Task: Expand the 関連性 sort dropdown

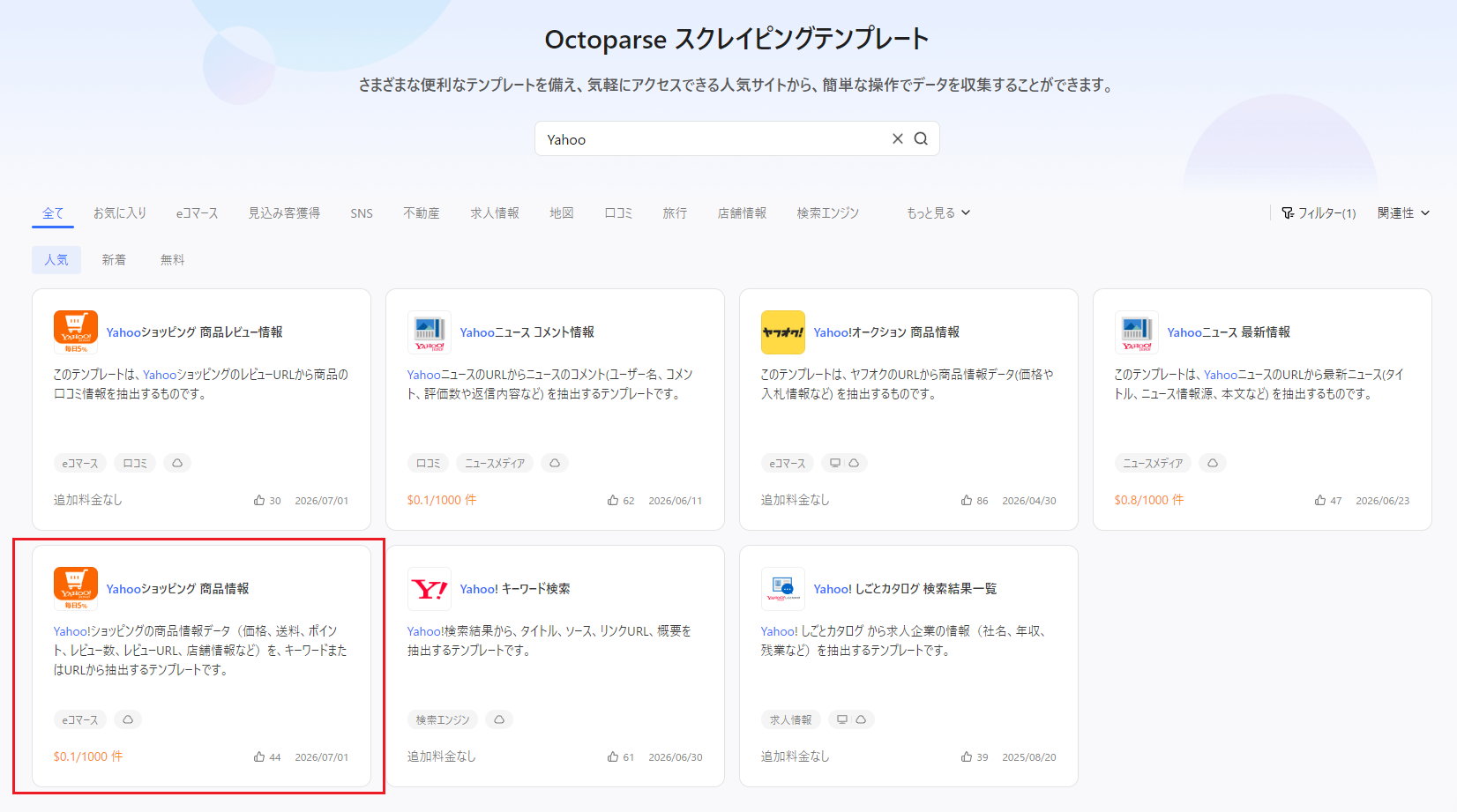Action: click(1403, 213)
